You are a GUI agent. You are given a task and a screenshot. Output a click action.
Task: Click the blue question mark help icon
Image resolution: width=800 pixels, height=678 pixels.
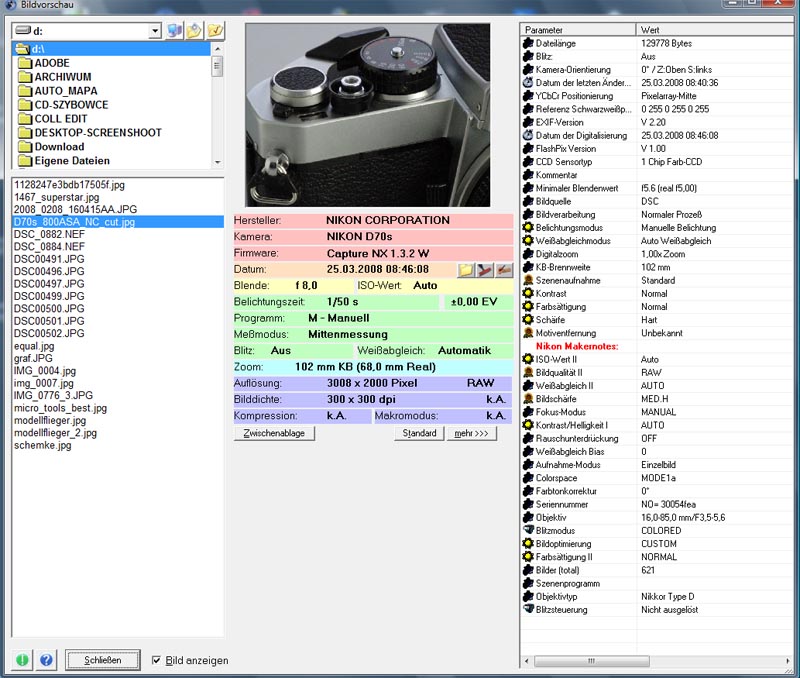[46, 660]
